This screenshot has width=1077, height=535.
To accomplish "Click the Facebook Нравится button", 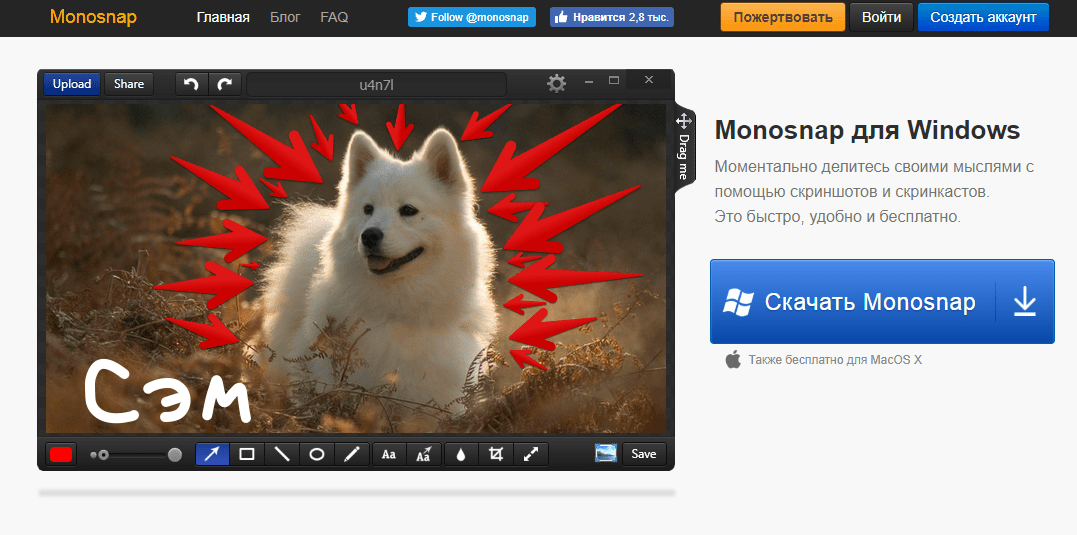I will pyautogui.click(x=612, y=17).
